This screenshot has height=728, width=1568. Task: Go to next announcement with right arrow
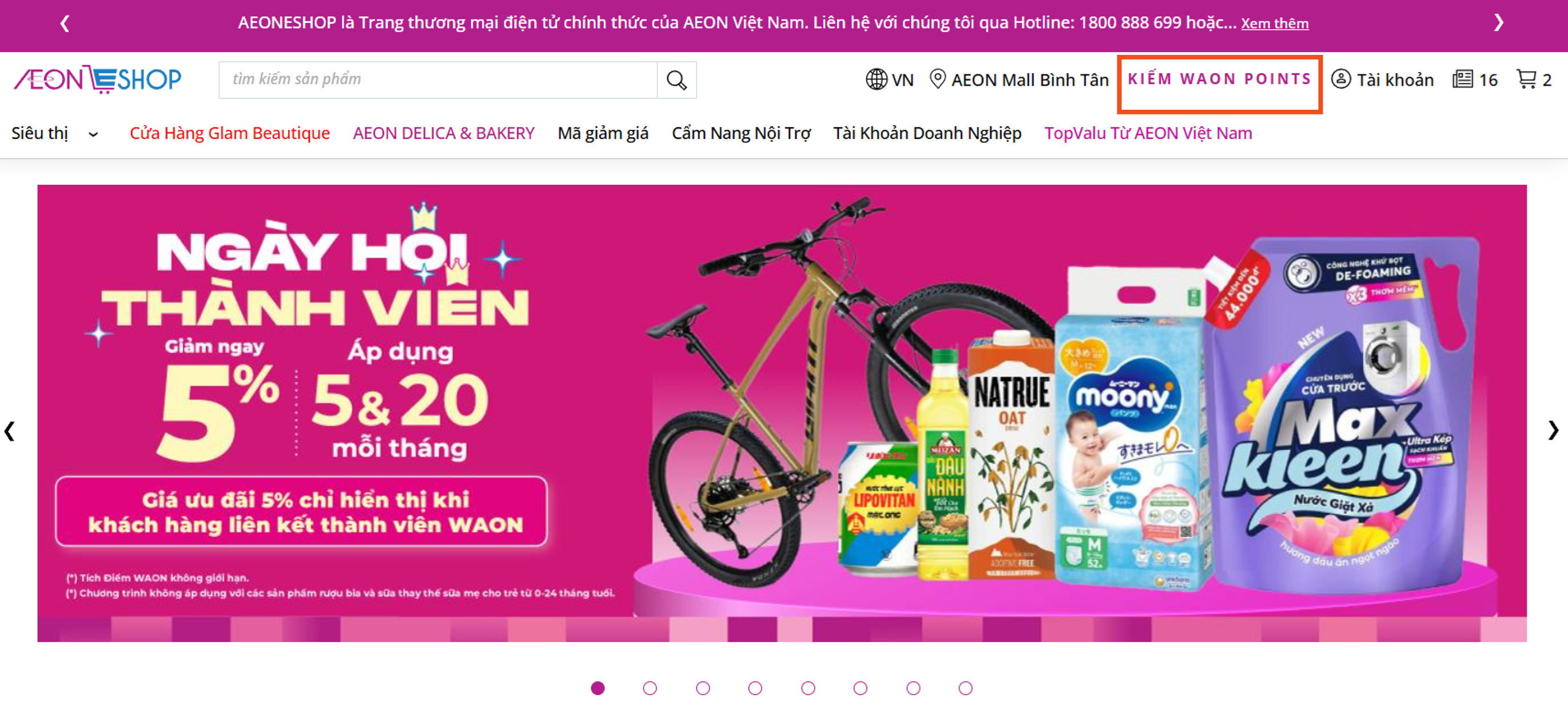pos(1498,23)
